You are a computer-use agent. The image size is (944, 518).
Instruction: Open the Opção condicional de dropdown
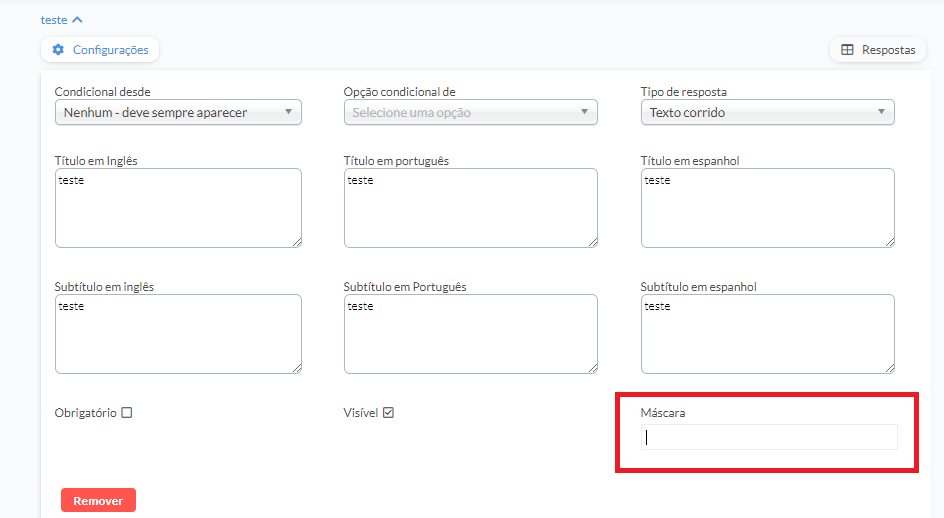[x=470, y=112]
